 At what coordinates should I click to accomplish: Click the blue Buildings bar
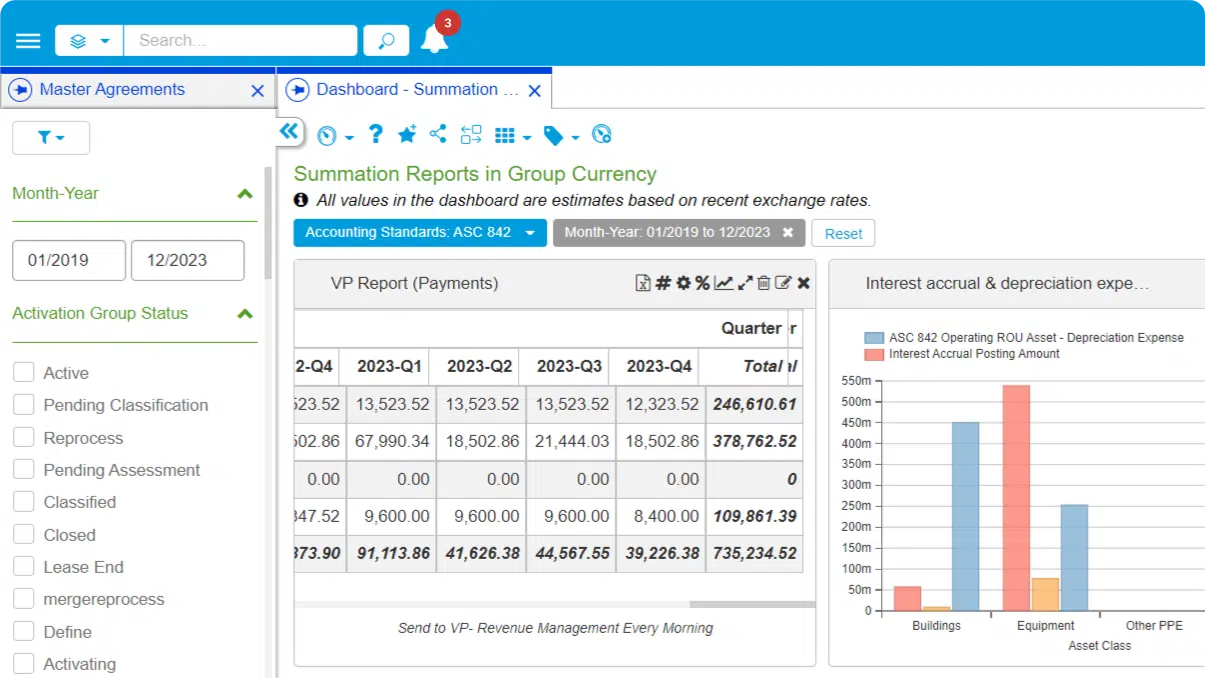point(965,516)
